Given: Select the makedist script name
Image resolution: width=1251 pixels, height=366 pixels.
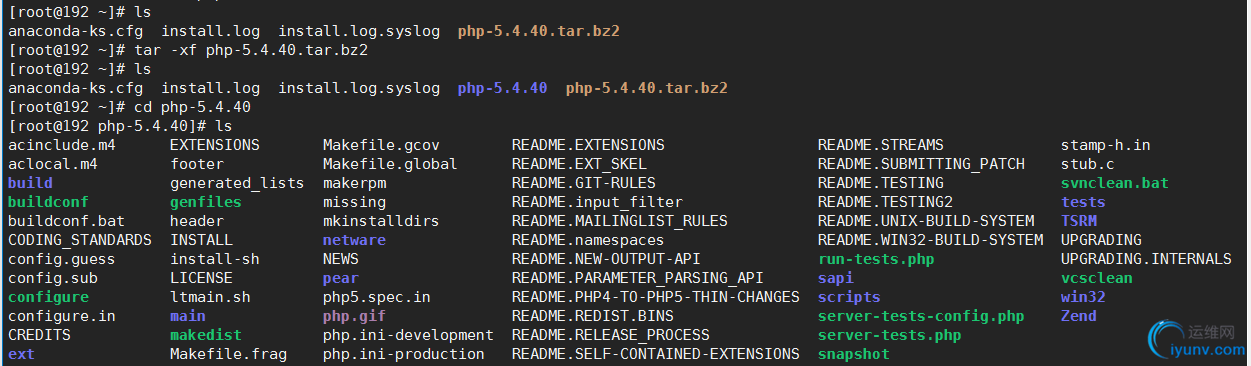Looking at the screenshot, I should point(206,335).
